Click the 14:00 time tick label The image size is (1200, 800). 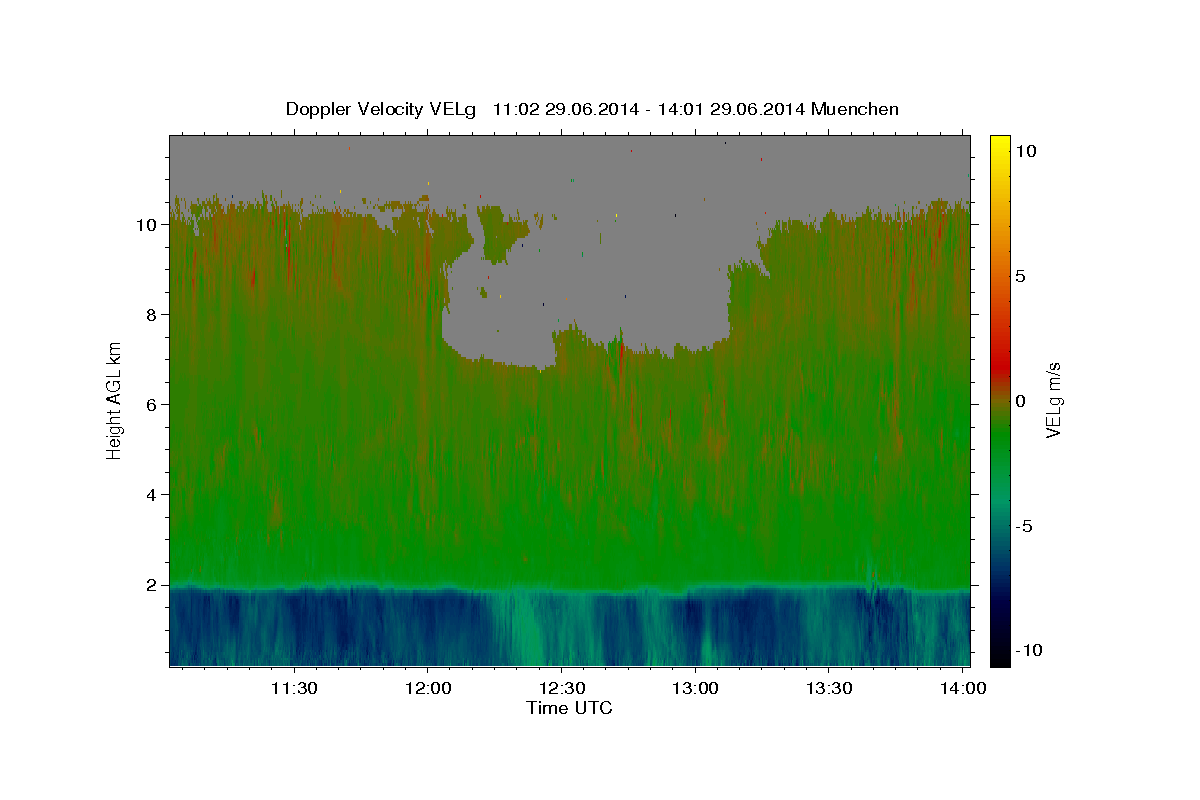point(963,689)
